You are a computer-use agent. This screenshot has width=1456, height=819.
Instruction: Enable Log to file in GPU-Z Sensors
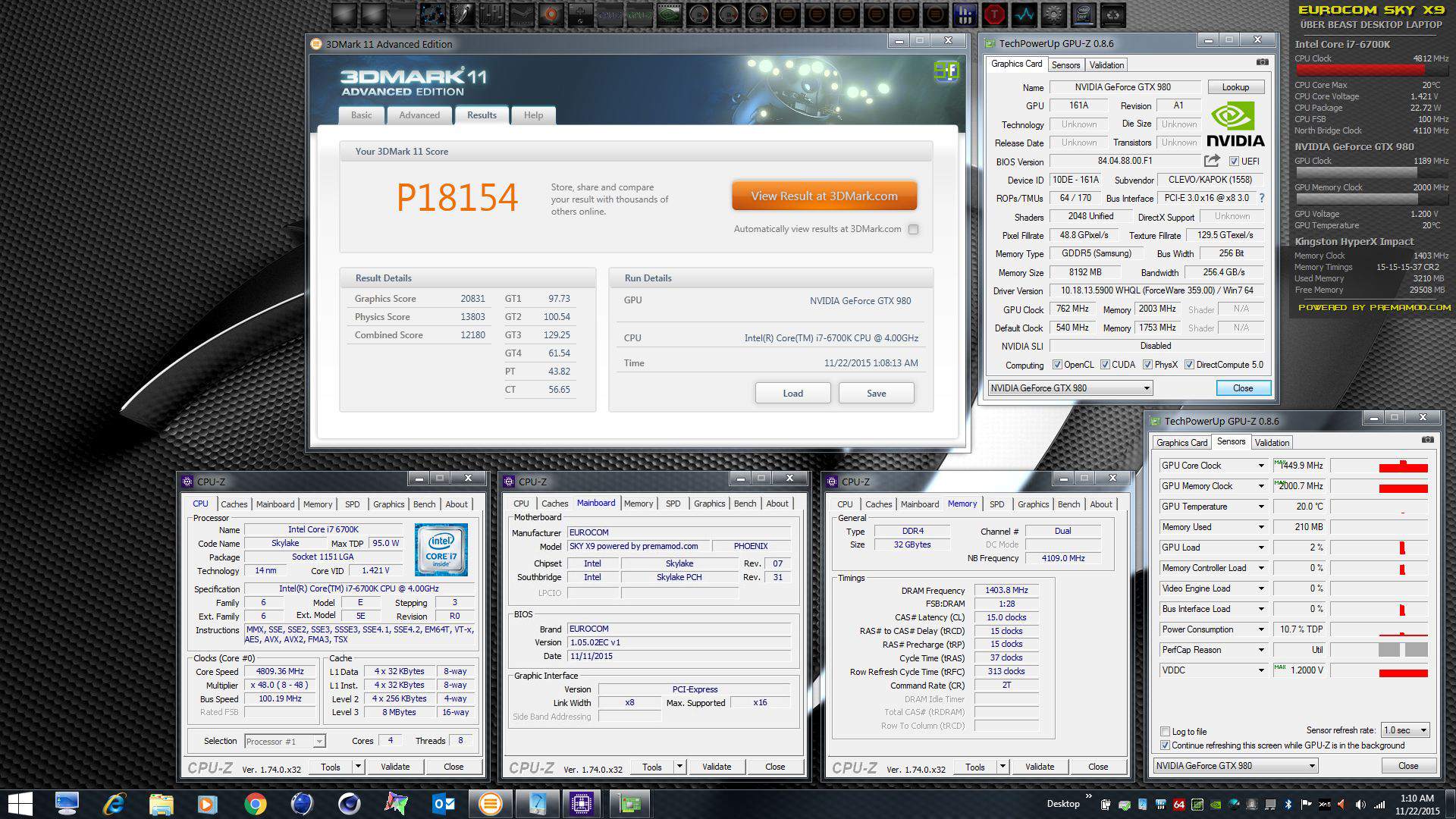(x=1165, y=732)
